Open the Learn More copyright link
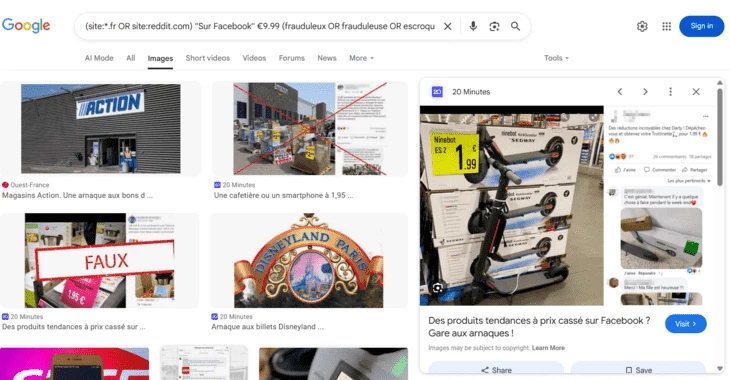 [x=548, y=348]
